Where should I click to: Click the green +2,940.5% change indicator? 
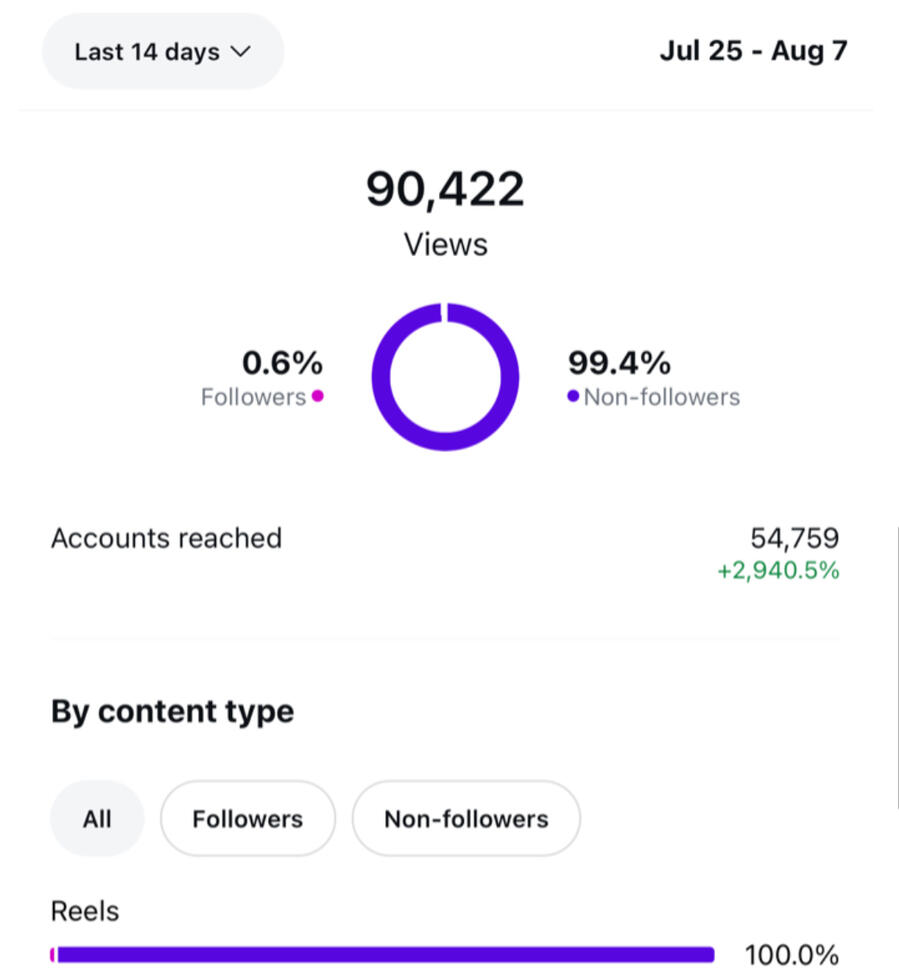click(x=778, y=572)
